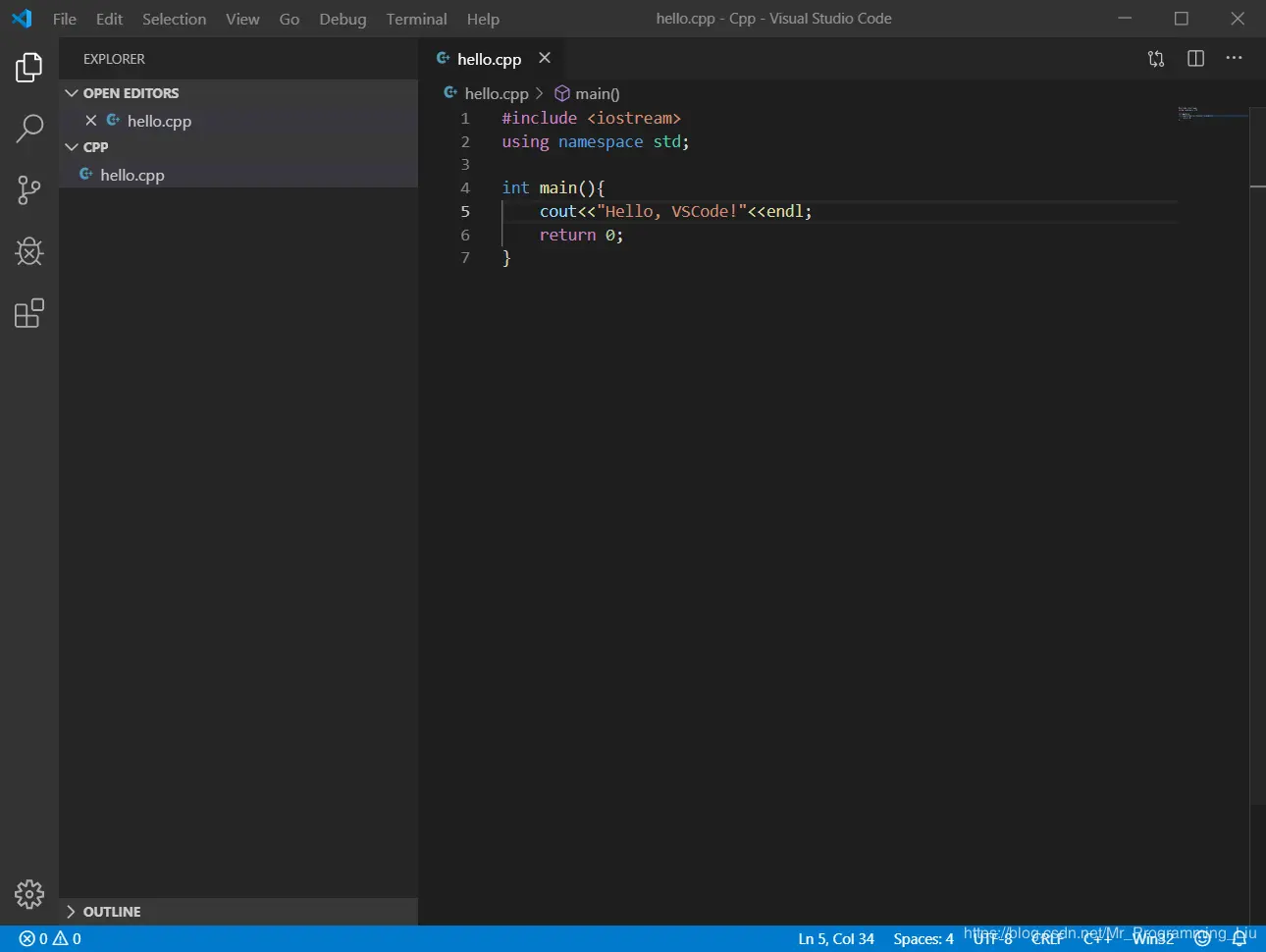Collapse the CPP folder section

click(x=238, y=147)
